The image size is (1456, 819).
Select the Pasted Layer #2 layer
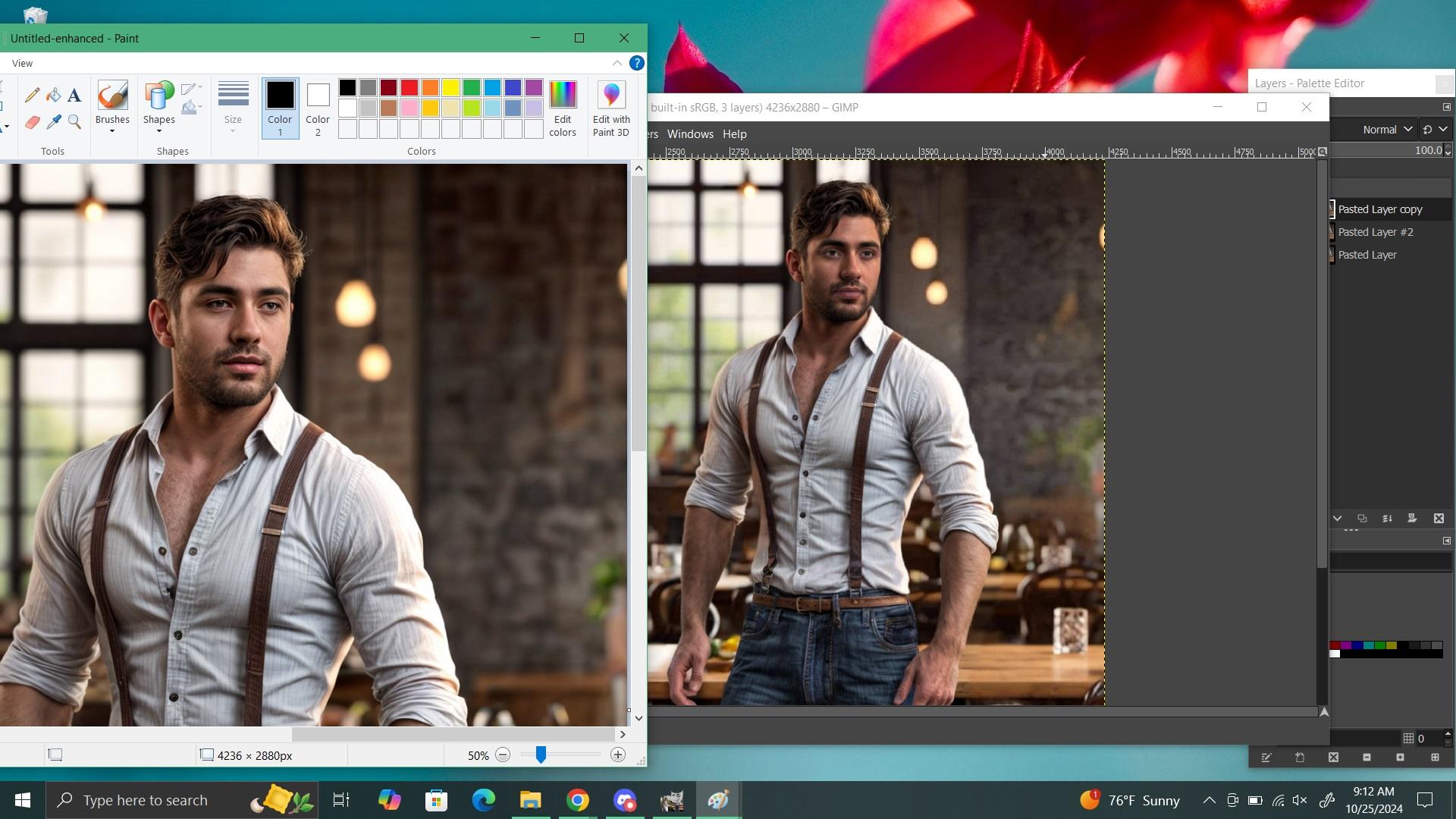point(1375,232)
